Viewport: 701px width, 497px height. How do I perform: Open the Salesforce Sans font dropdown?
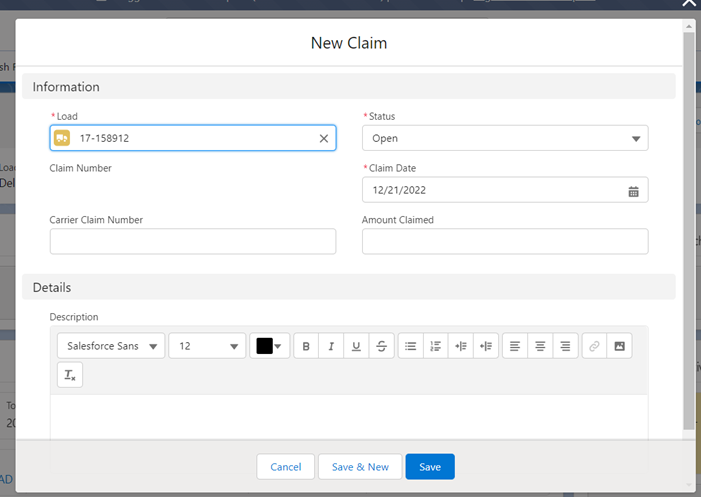coord(111,346)
